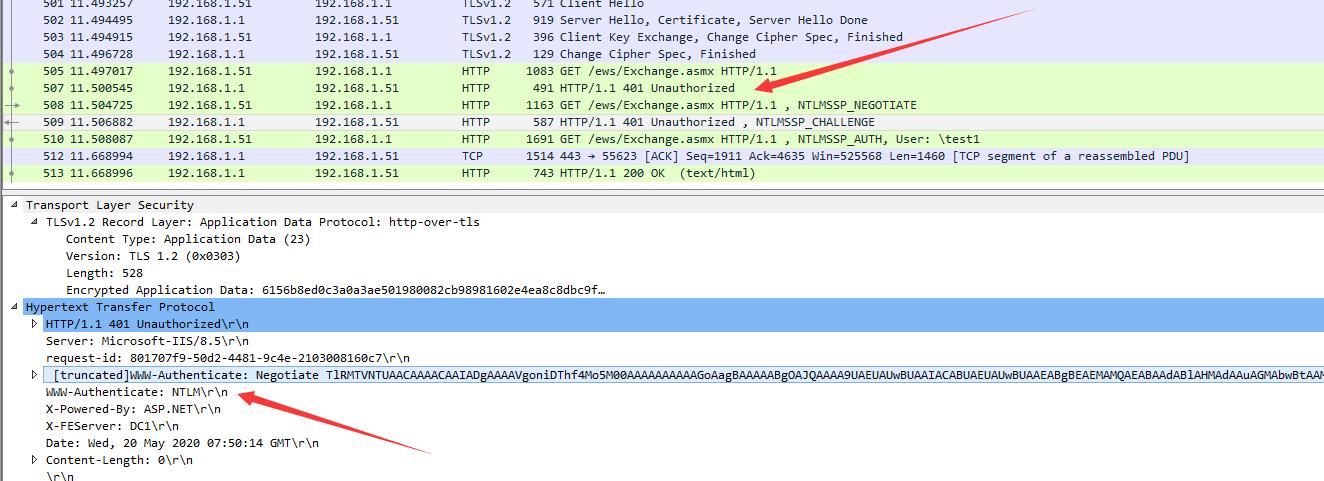Select packet 504 Change Cipher Spec row
Image resolution: width=1324 pixels, height=481 pixels.
[662, 54]
